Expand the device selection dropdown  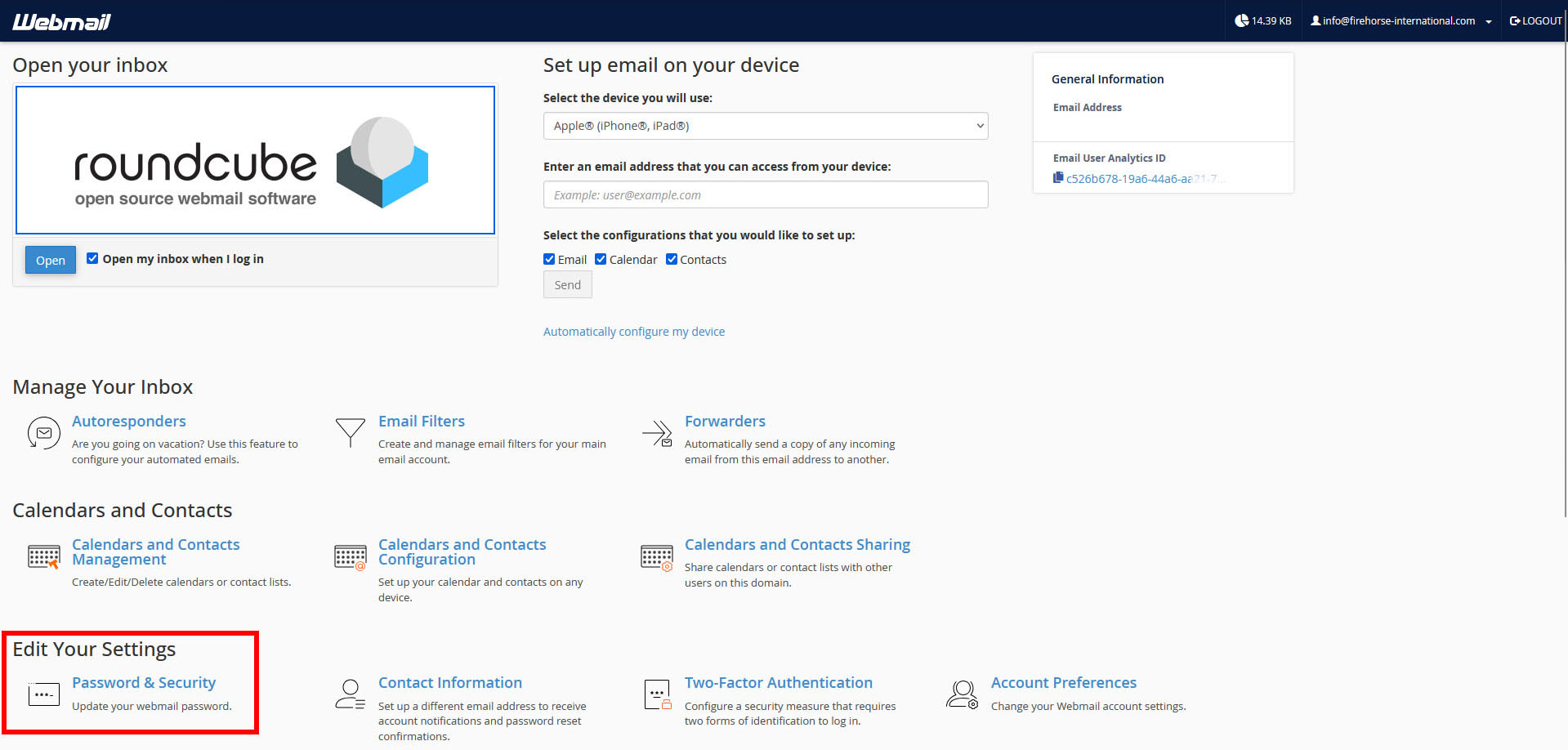tap(765, 126)
